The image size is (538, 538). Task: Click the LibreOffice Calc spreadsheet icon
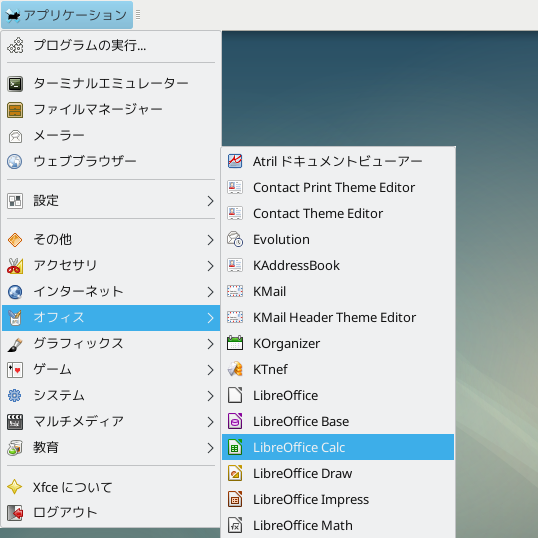235,447
